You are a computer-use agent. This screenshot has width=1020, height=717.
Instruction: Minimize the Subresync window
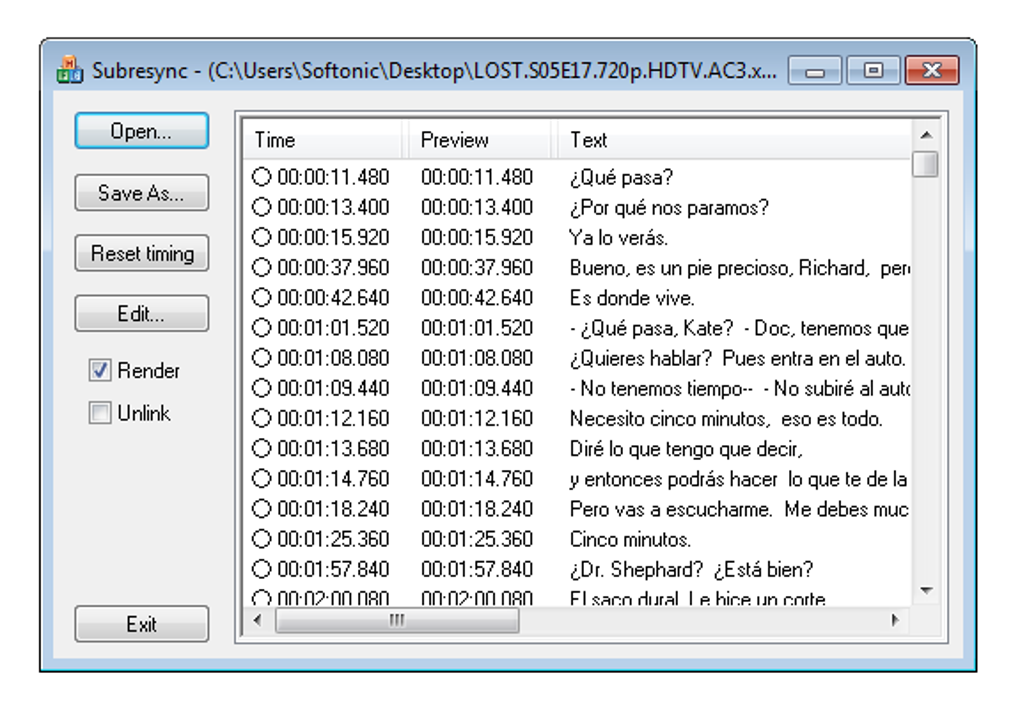click(815, 70)
